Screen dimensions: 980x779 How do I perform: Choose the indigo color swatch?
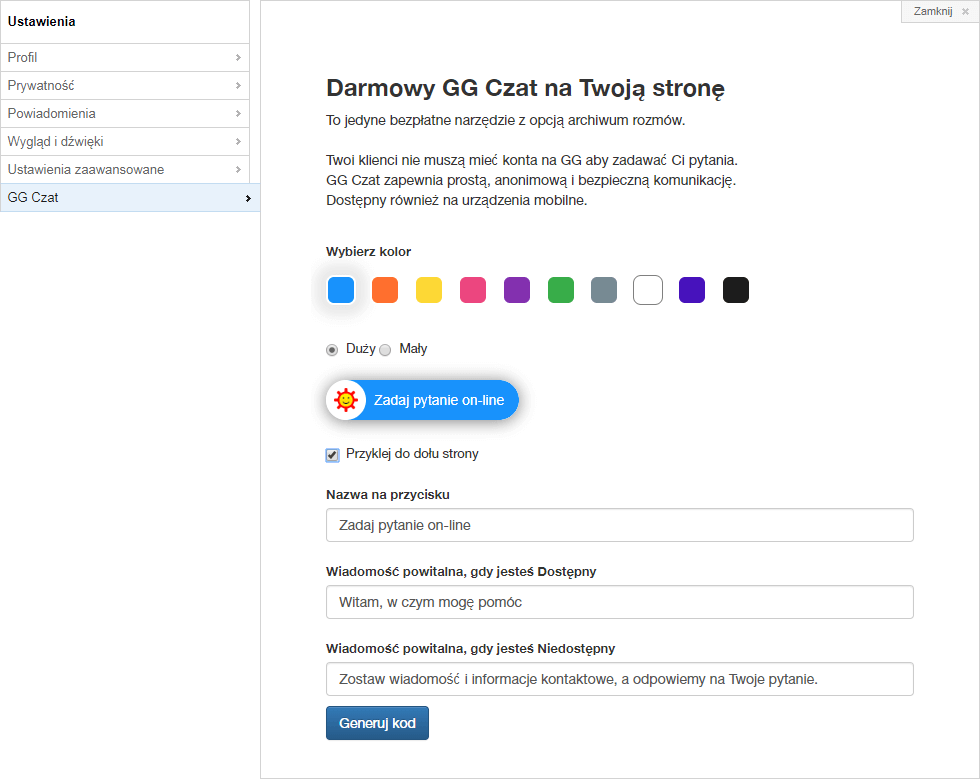692,290
